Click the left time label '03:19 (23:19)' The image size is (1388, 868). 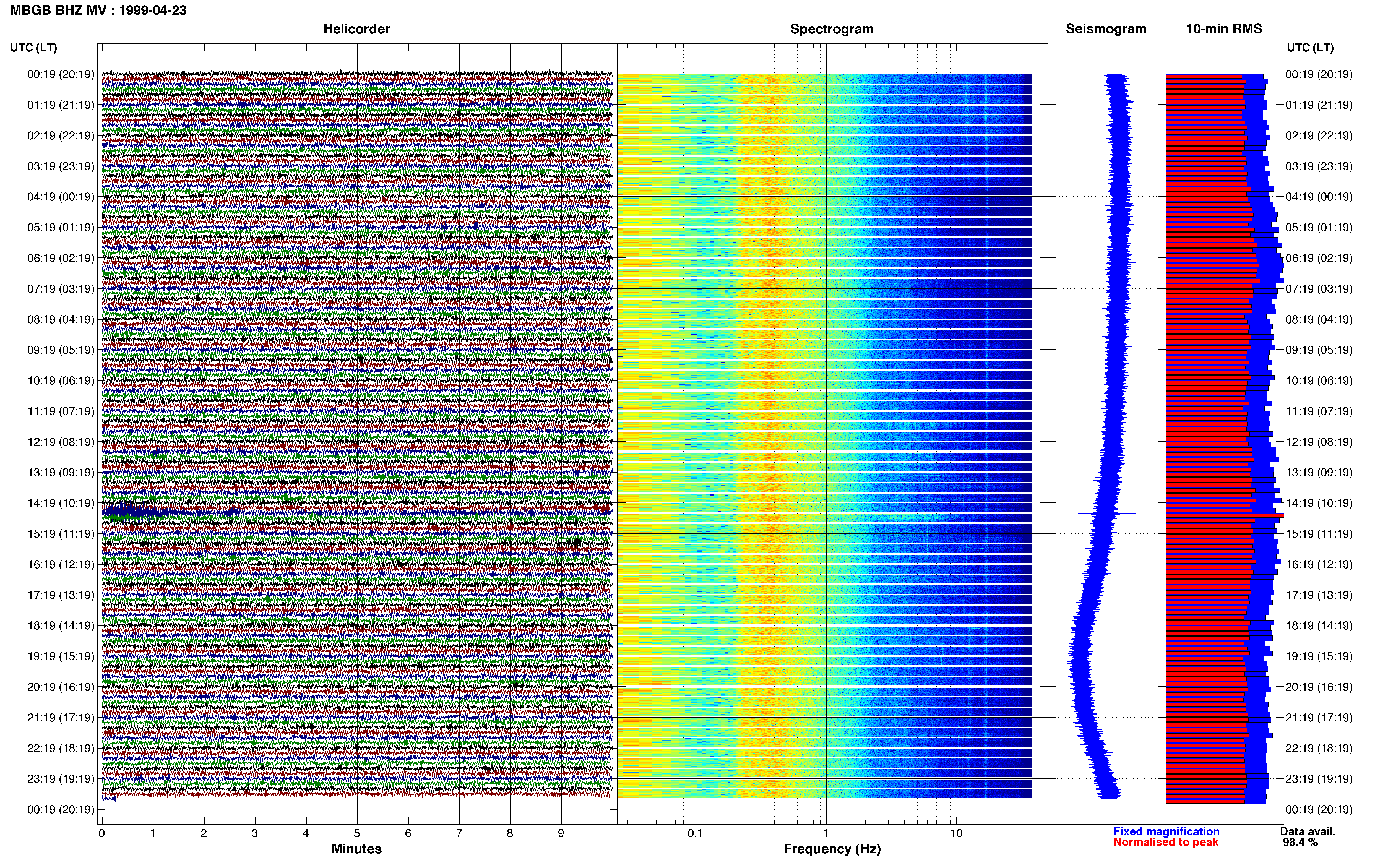61,166
